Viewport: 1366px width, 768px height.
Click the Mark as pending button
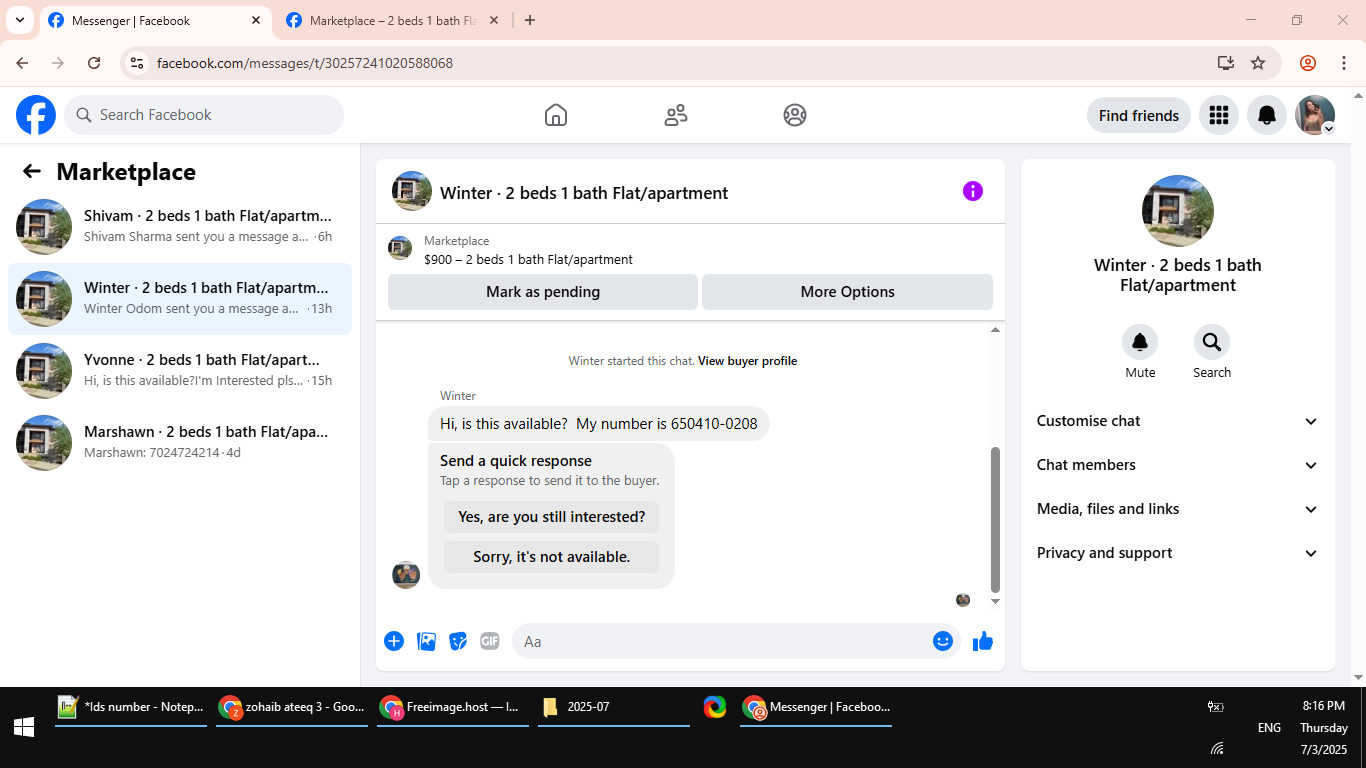543,292
